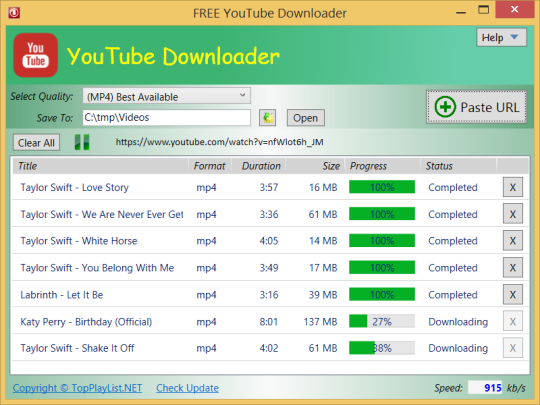Click the Save To path field
Screen dimensions: 540x405
click(x=167, y=117)
